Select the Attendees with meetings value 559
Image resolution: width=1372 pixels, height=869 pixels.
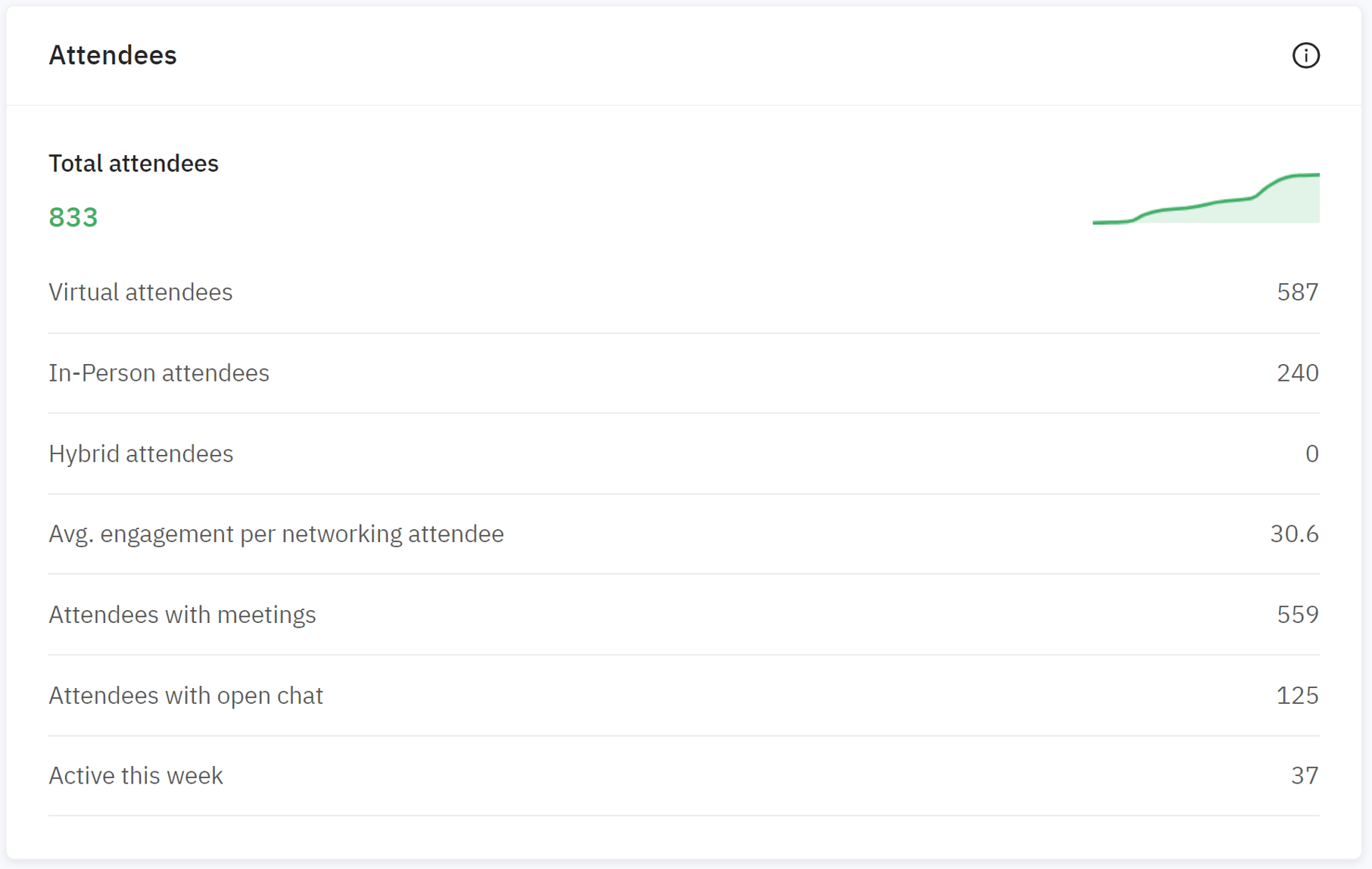(x=1296, y=615)
